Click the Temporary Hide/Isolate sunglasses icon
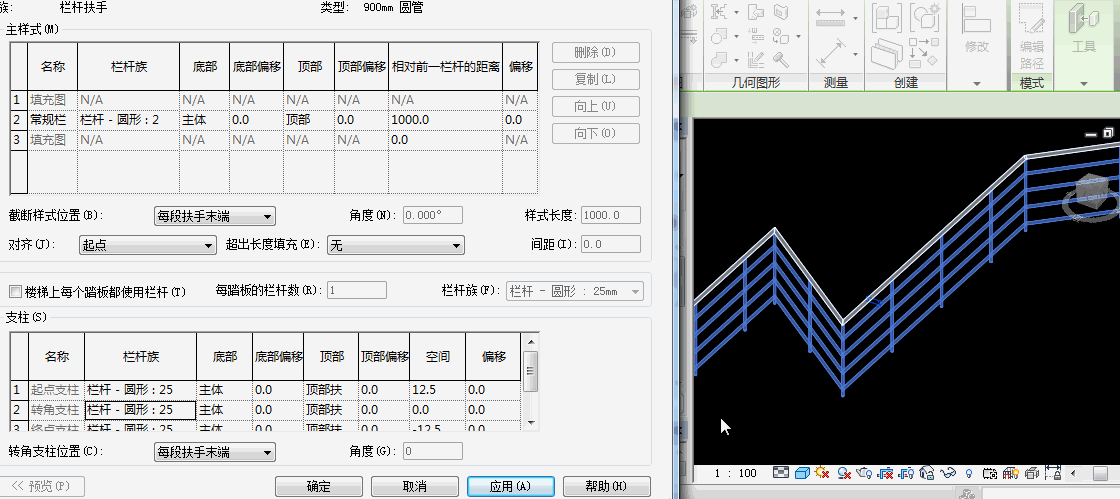Image resolution: width=1120 pixels, height=499 pixels. [x=948, y=472]
